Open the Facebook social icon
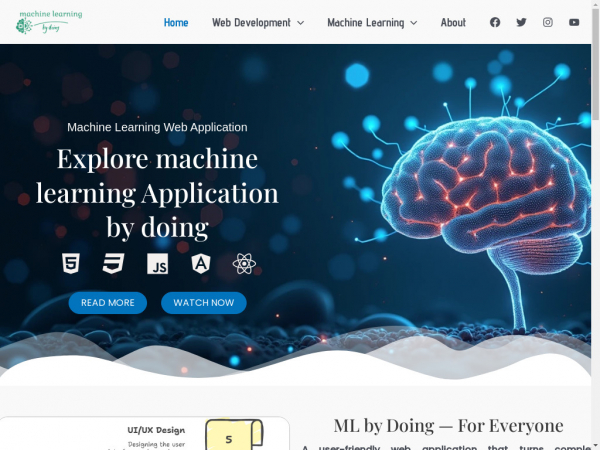Viewport: 600px width, 450px height. [495, 22]
